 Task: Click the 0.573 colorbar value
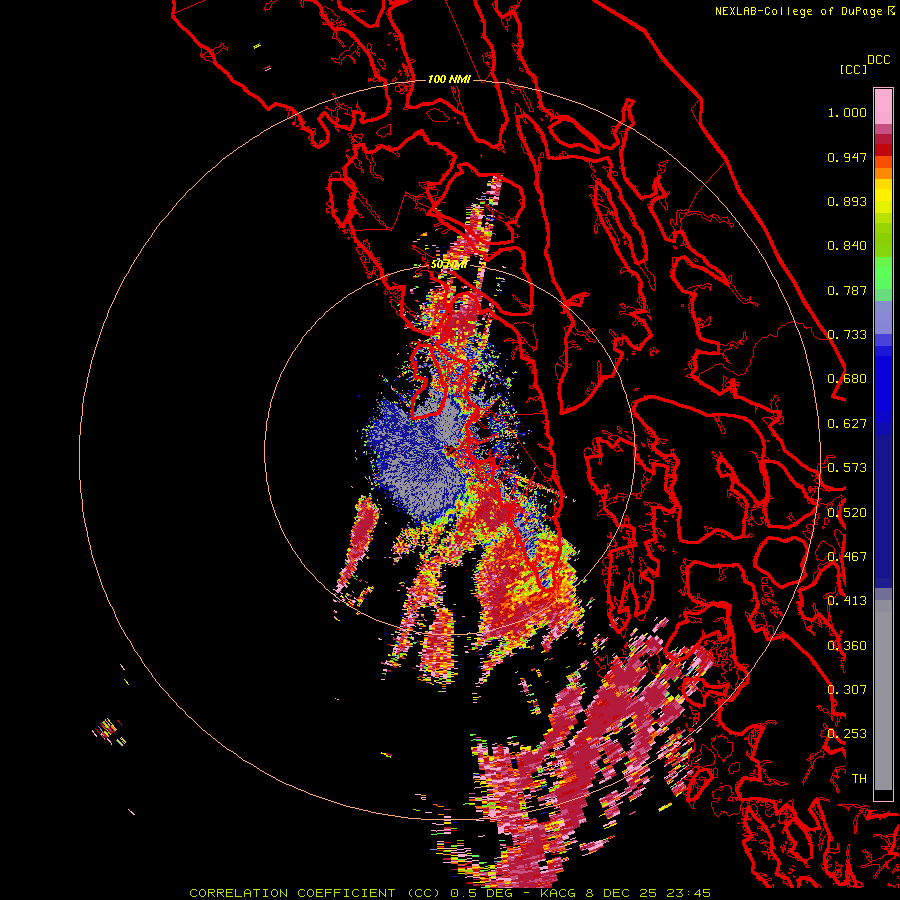click(847, 468)
